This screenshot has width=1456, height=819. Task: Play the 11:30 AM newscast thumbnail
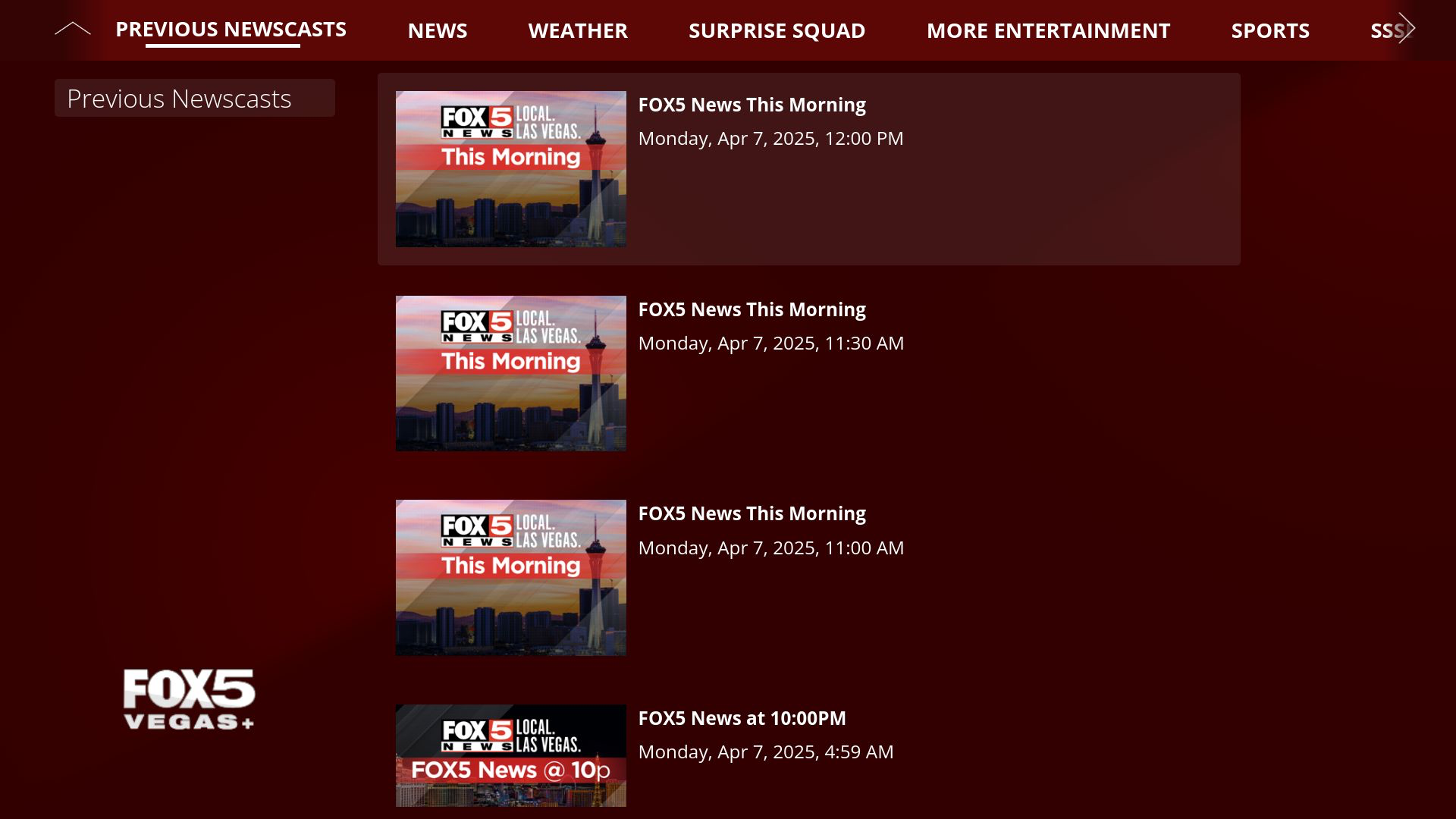coord(511,374)
